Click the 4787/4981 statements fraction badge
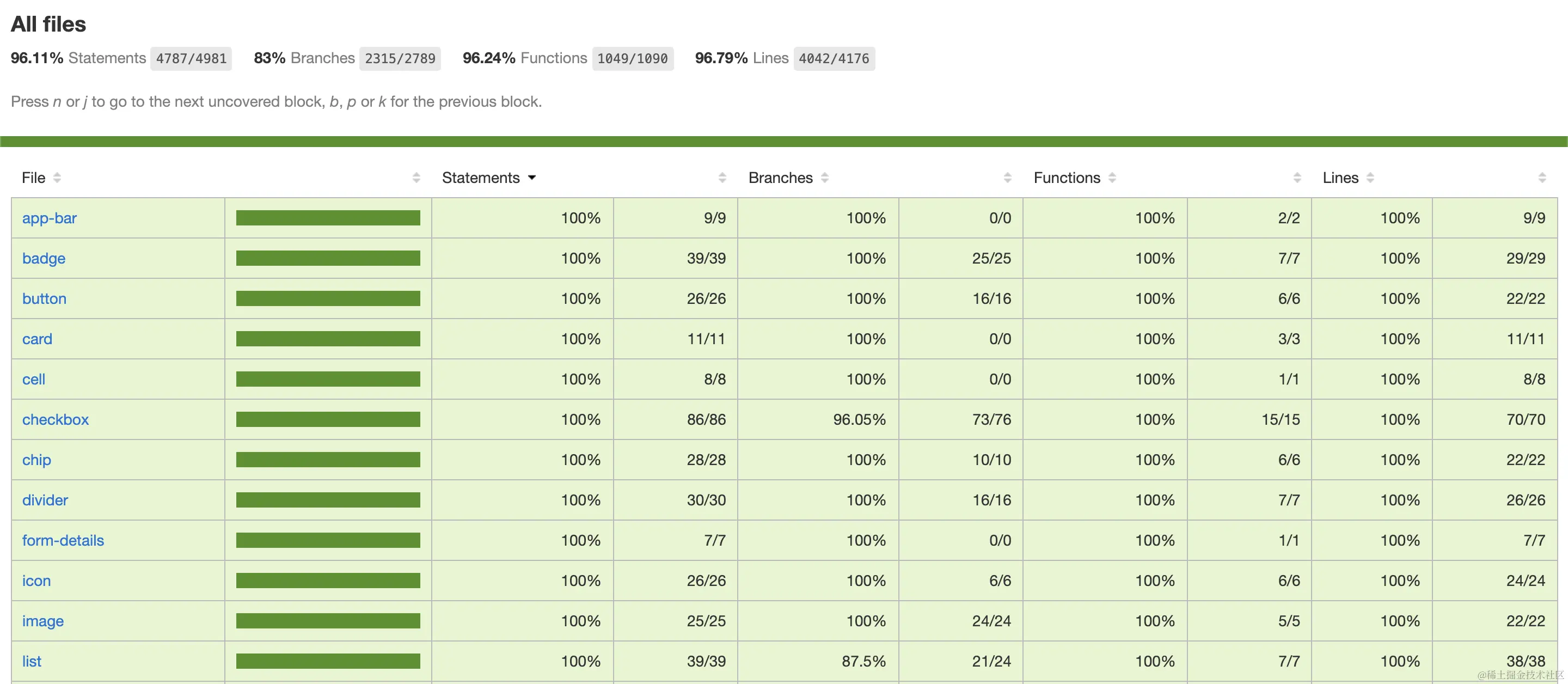Image resolution: width=1568 pixels, height=684 pixels. [191, 58]
